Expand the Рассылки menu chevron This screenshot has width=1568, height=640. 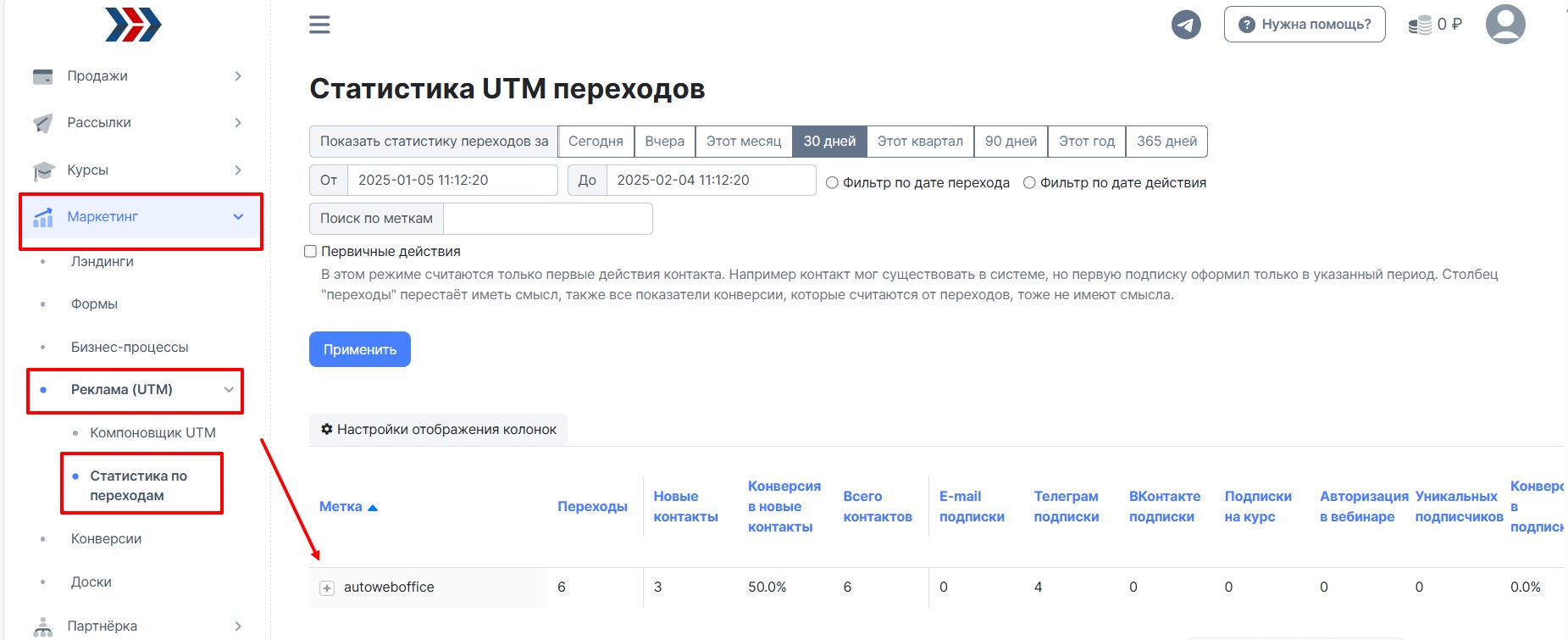[238, 123]
